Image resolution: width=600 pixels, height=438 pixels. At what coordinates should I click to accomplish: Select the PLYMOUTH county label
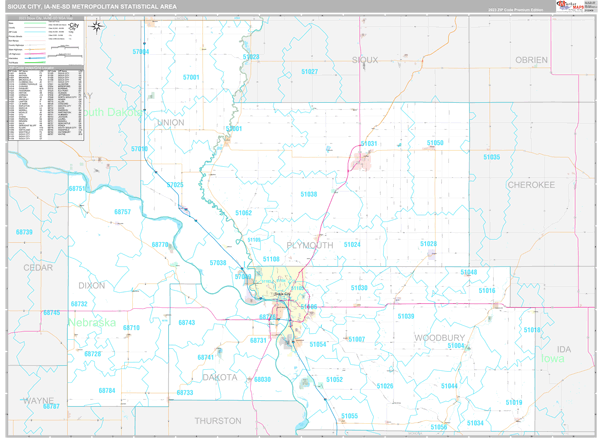[x=309, y=245]
